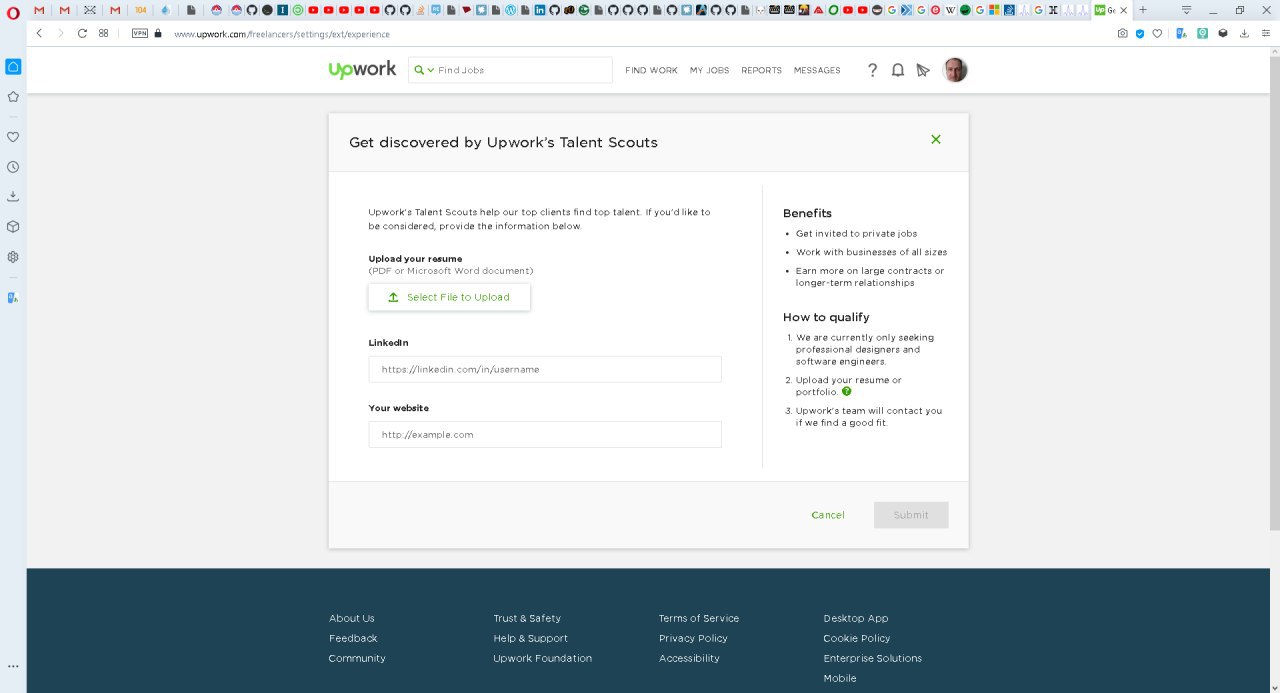Click the Your website field
Screen dimensions: 1280x693
click(545, 434)
